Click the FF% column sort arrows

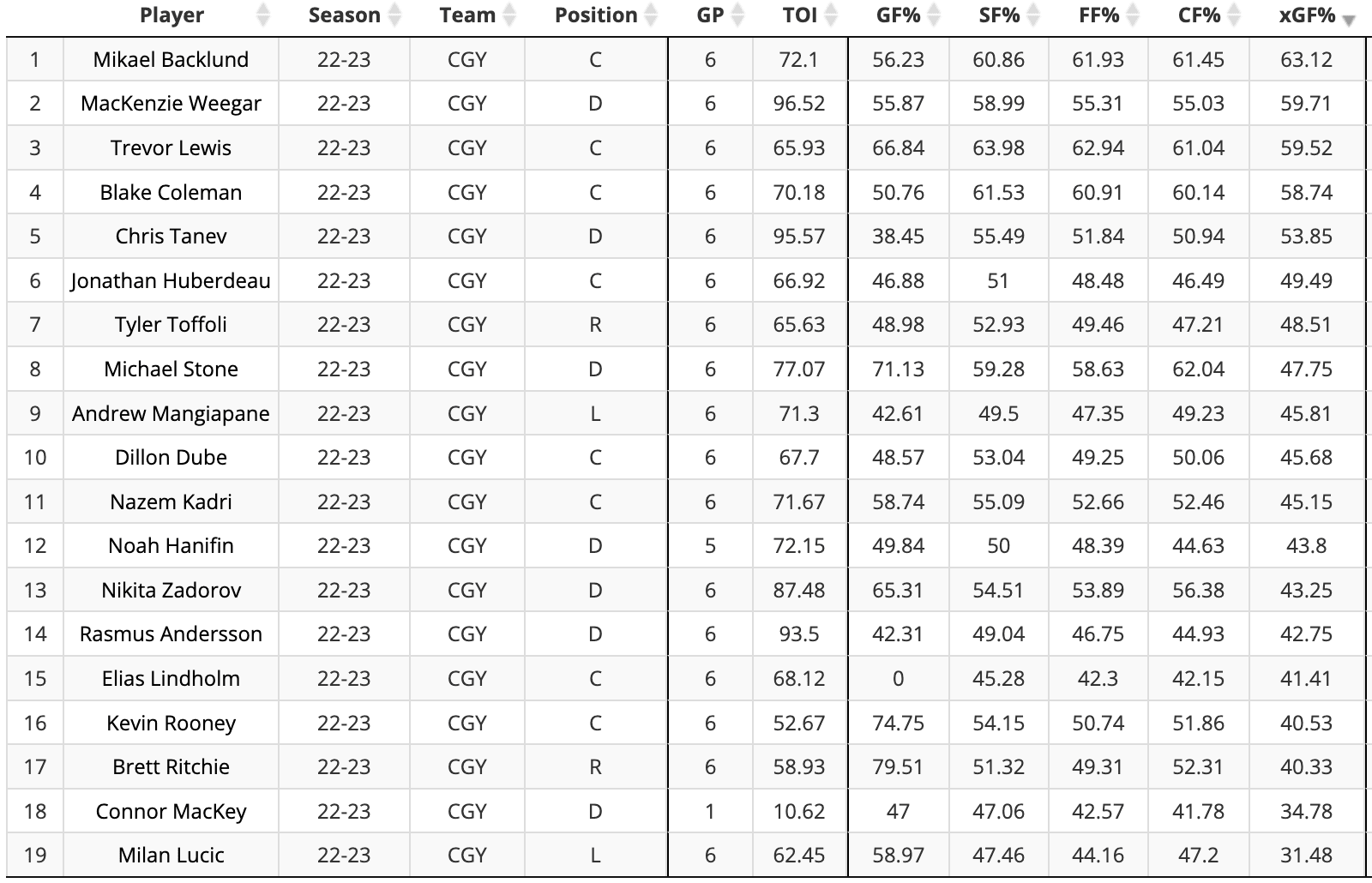(x=1134, y=15)
